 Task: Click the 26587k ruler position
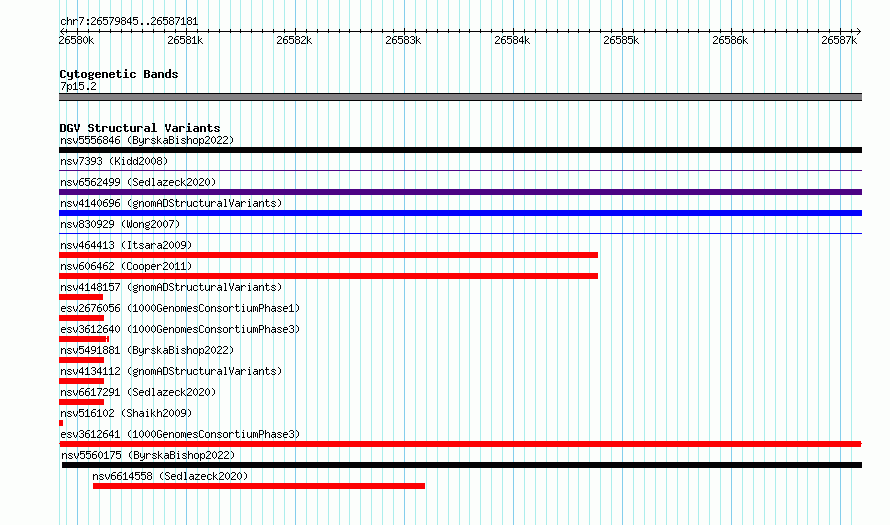pyautogui.click(x=839, y=40)
